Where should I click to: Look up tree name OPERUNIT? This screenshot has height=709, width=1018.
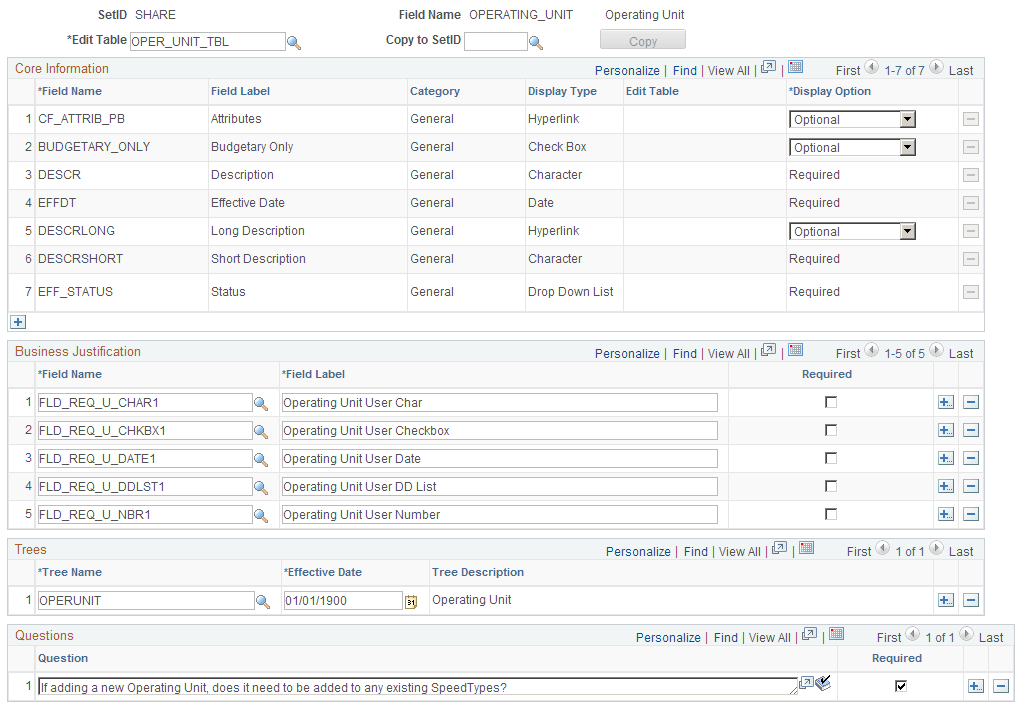click(x=263, y=602)
